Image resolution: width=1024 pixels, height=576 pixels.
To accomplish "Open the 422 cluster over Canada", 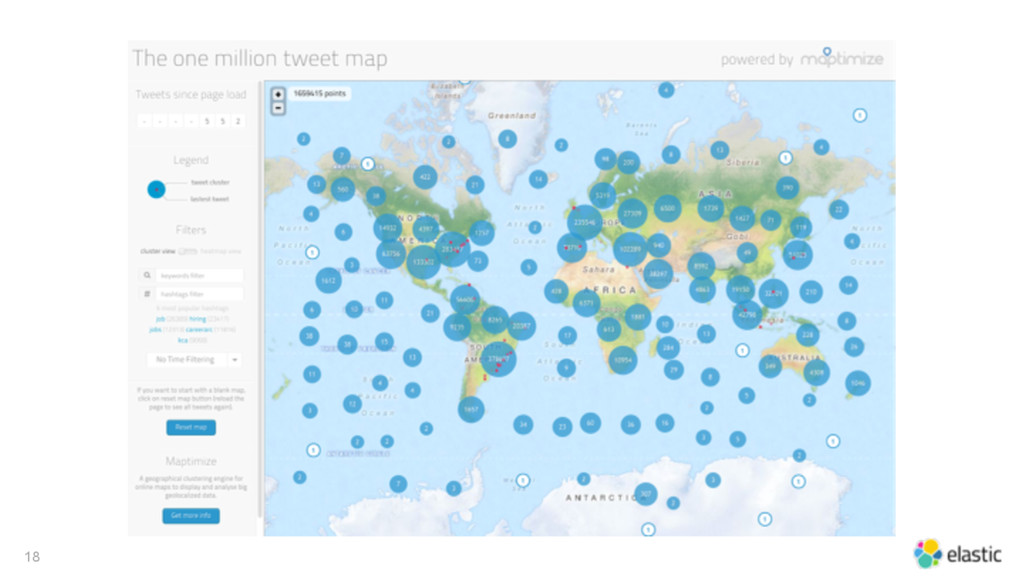I will pyautogui.click(x=425, y=176).
